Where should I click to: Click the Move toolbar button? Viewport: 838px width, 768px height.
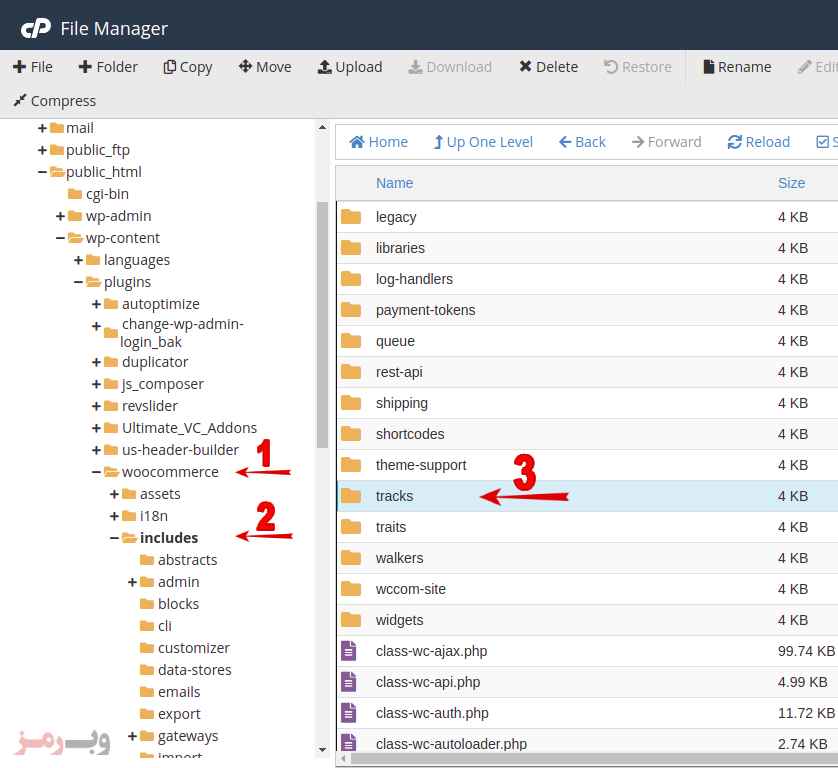click(x=265, y=67)
